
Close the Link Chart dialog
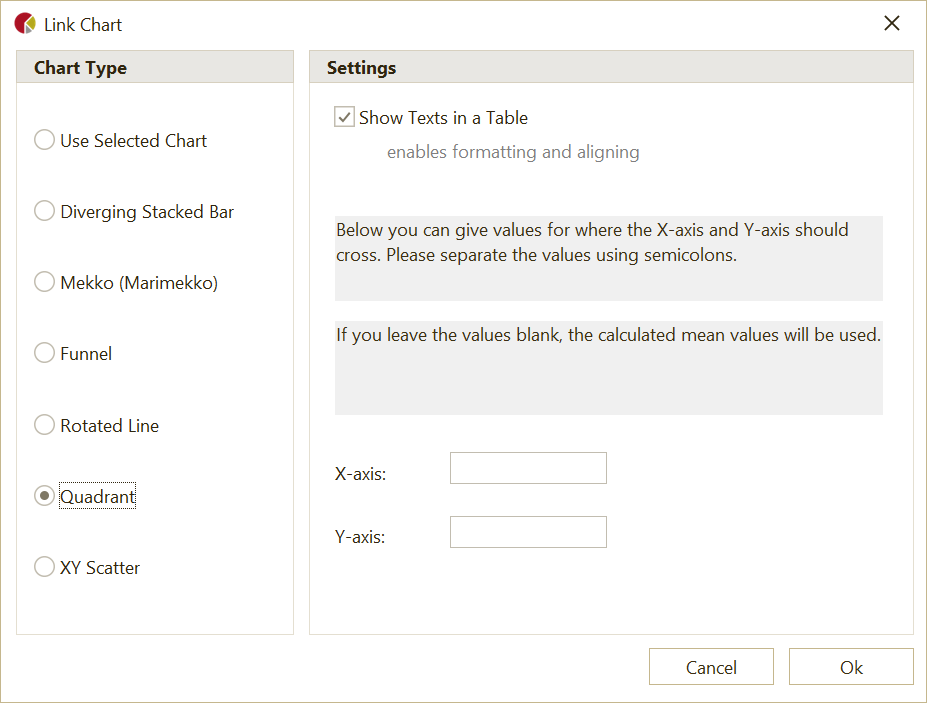(x=891, y=22)
